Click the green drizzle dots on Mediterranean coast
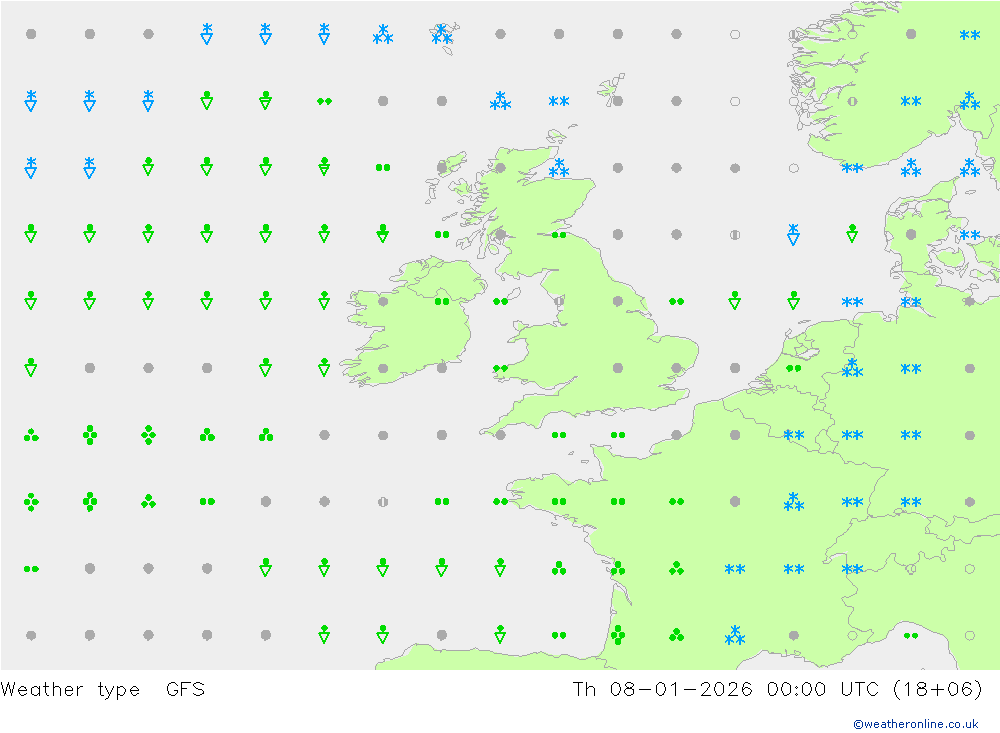The image size is (1000, 733). point(911,635)
